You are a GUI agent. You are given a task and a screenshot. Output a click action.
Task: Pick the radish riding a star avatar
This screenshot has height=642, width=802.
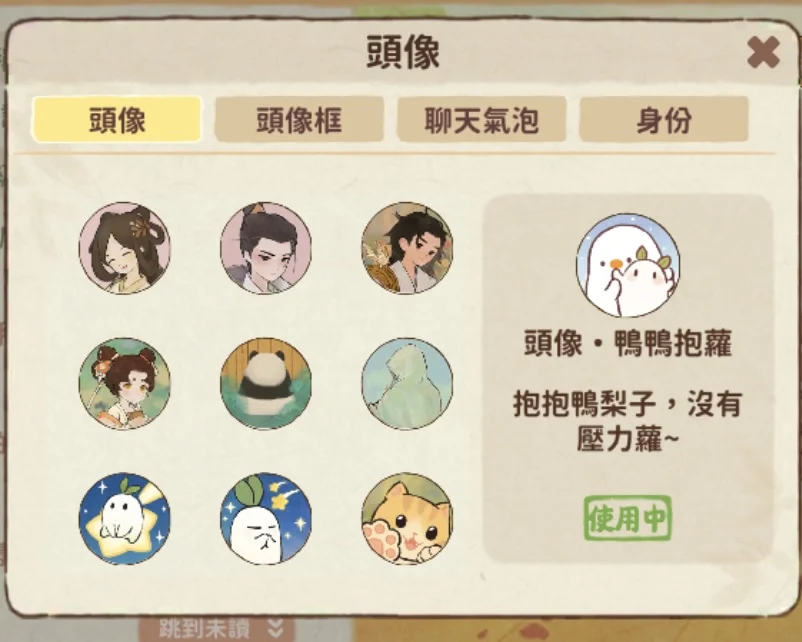coord(125,518)
